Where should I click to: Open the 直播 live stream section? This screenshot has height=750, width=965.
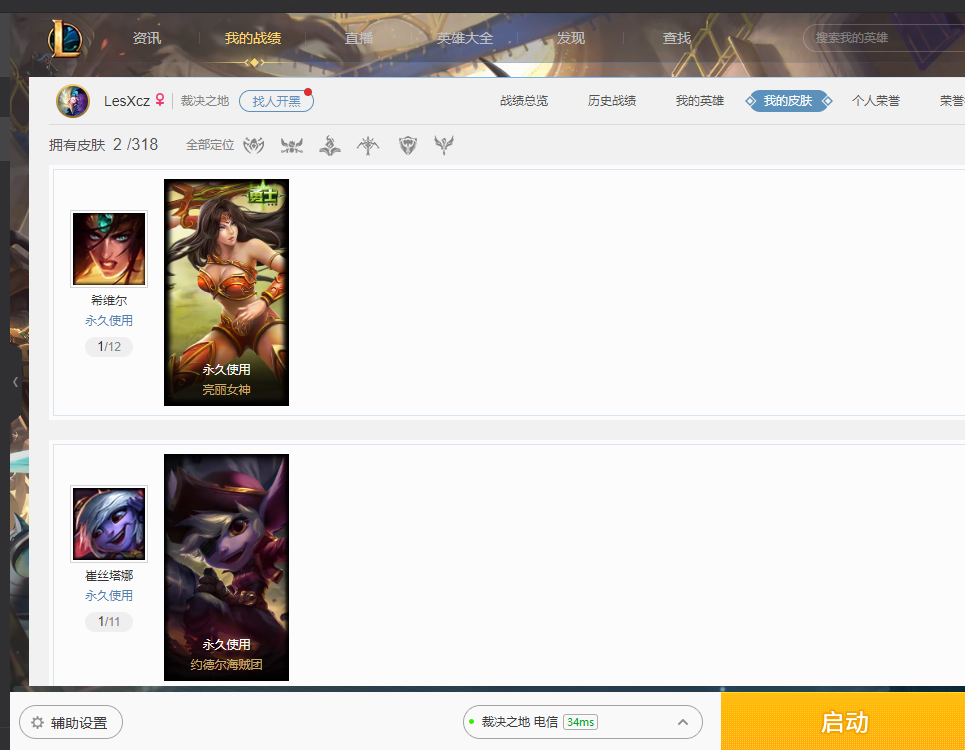point(359,38)
